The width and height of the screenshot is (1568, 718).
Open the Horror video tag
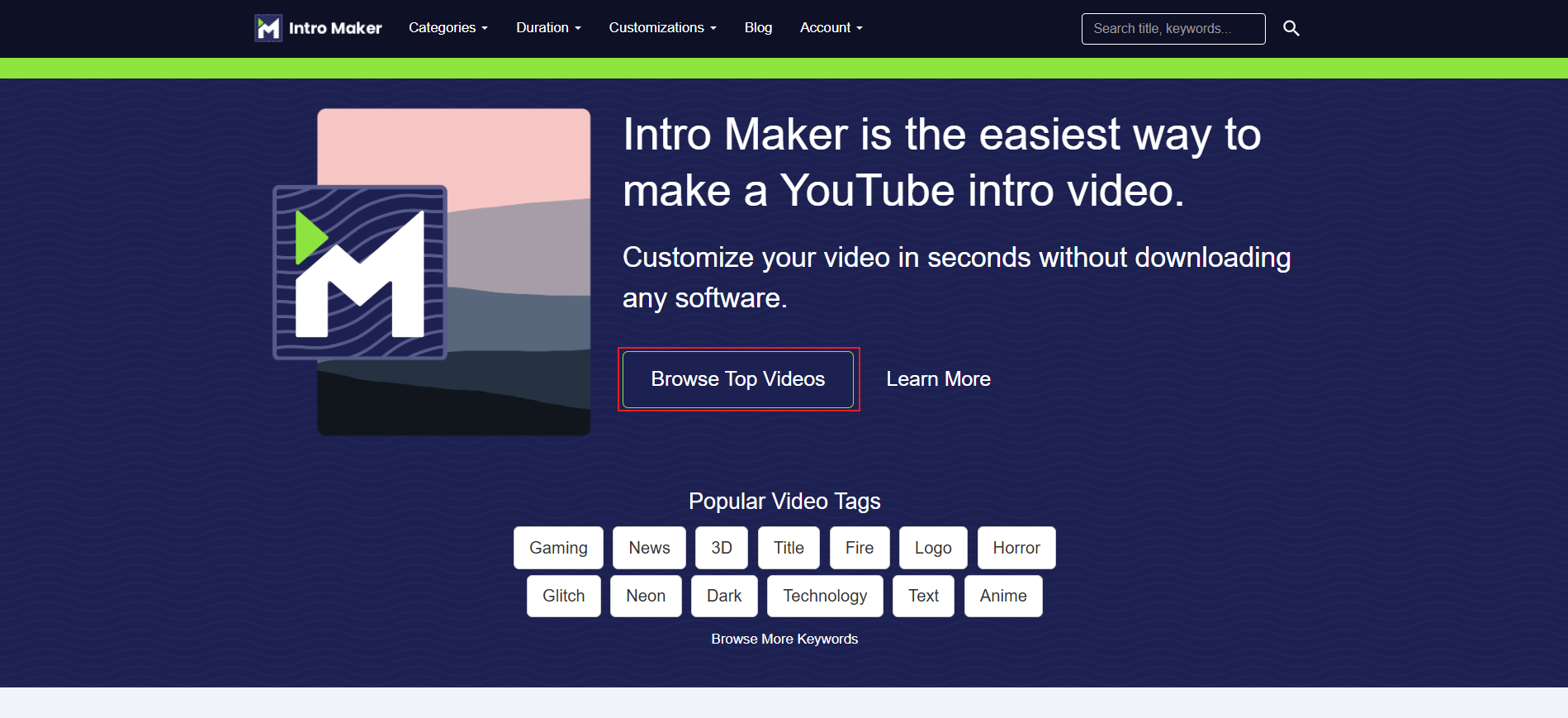pos(1016,548)
